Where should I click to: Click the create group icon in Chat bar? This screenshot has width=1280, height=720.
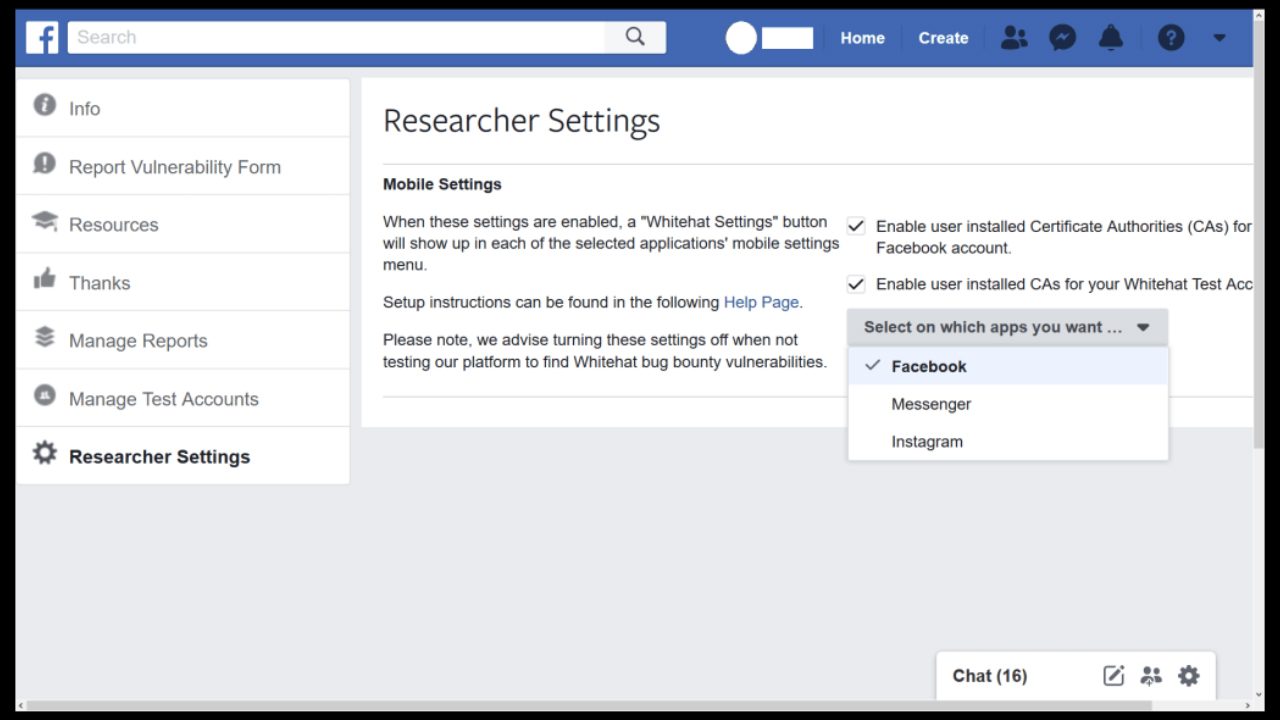[x=1151, y=676]
